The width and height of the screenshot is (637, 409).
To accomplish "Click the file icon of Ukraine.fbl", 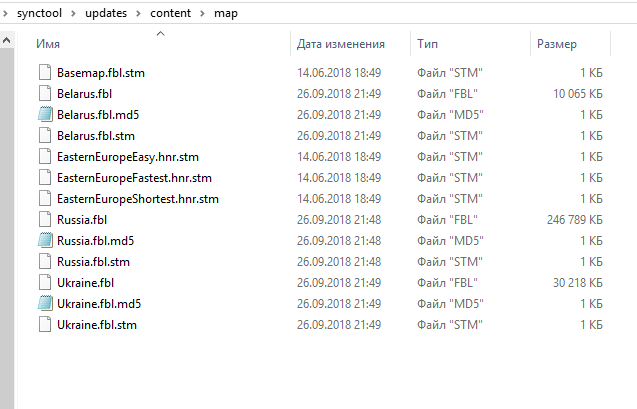I will tap(45, 283).
